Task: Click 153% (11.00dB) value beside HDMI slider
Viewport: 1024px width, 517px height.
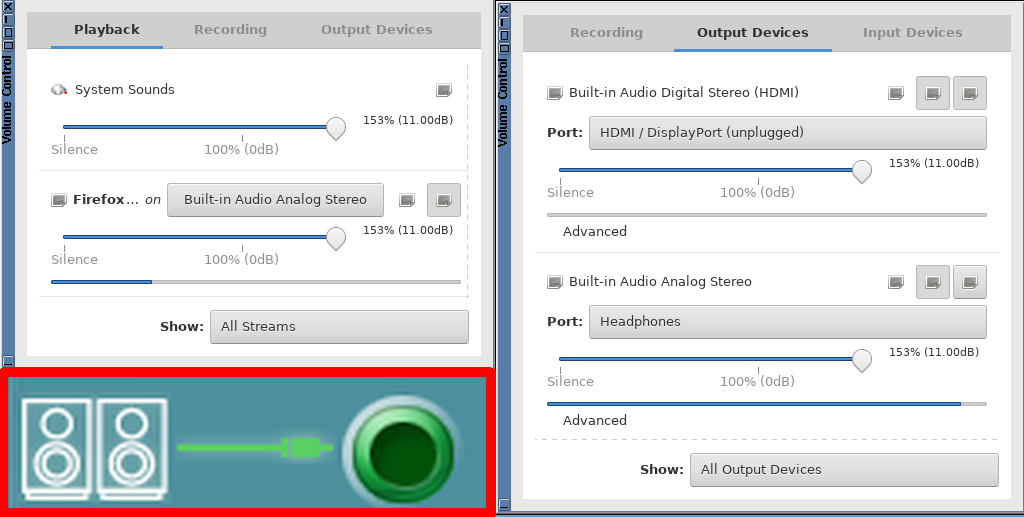Action: point(934,163)
